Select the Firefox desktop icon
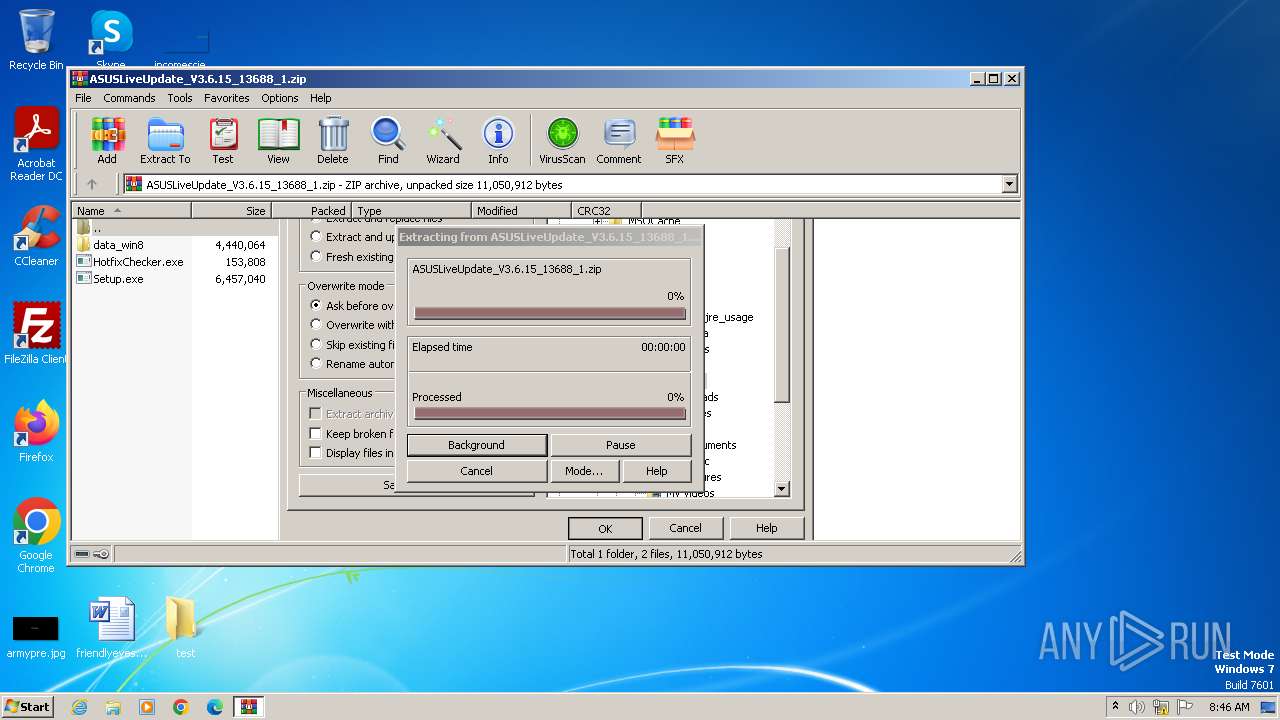Screen dimensions: 1280x720 (x=36, y=432)
